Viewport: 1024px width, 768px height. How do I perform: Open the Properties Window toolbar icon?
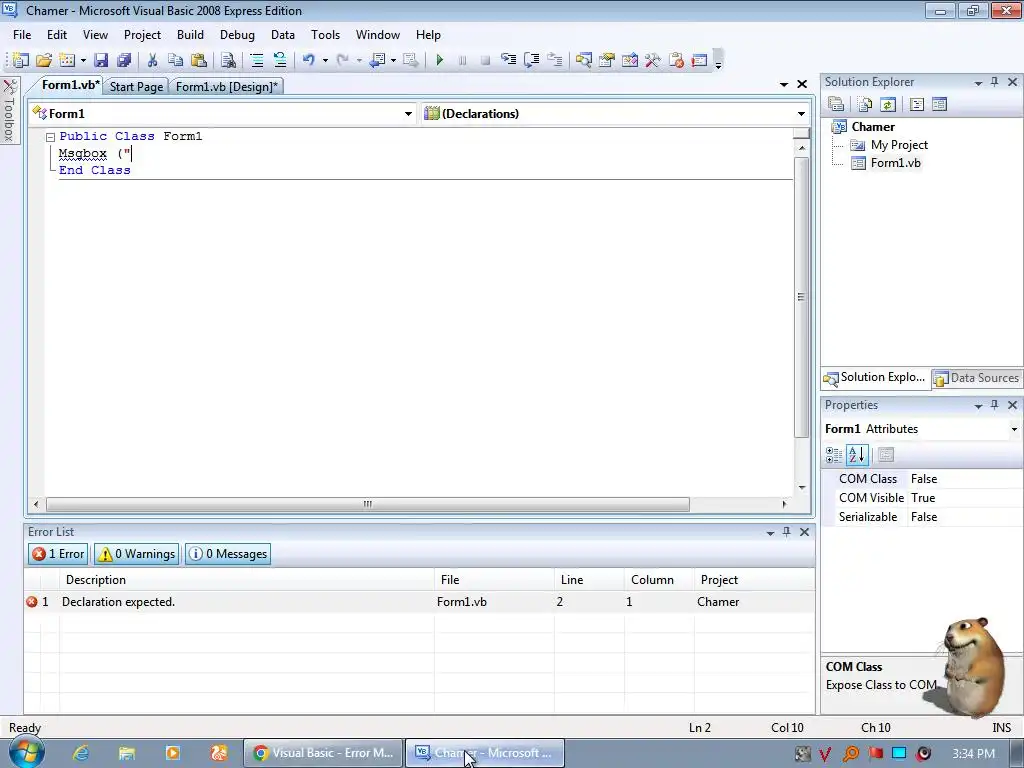coord(607,60)
